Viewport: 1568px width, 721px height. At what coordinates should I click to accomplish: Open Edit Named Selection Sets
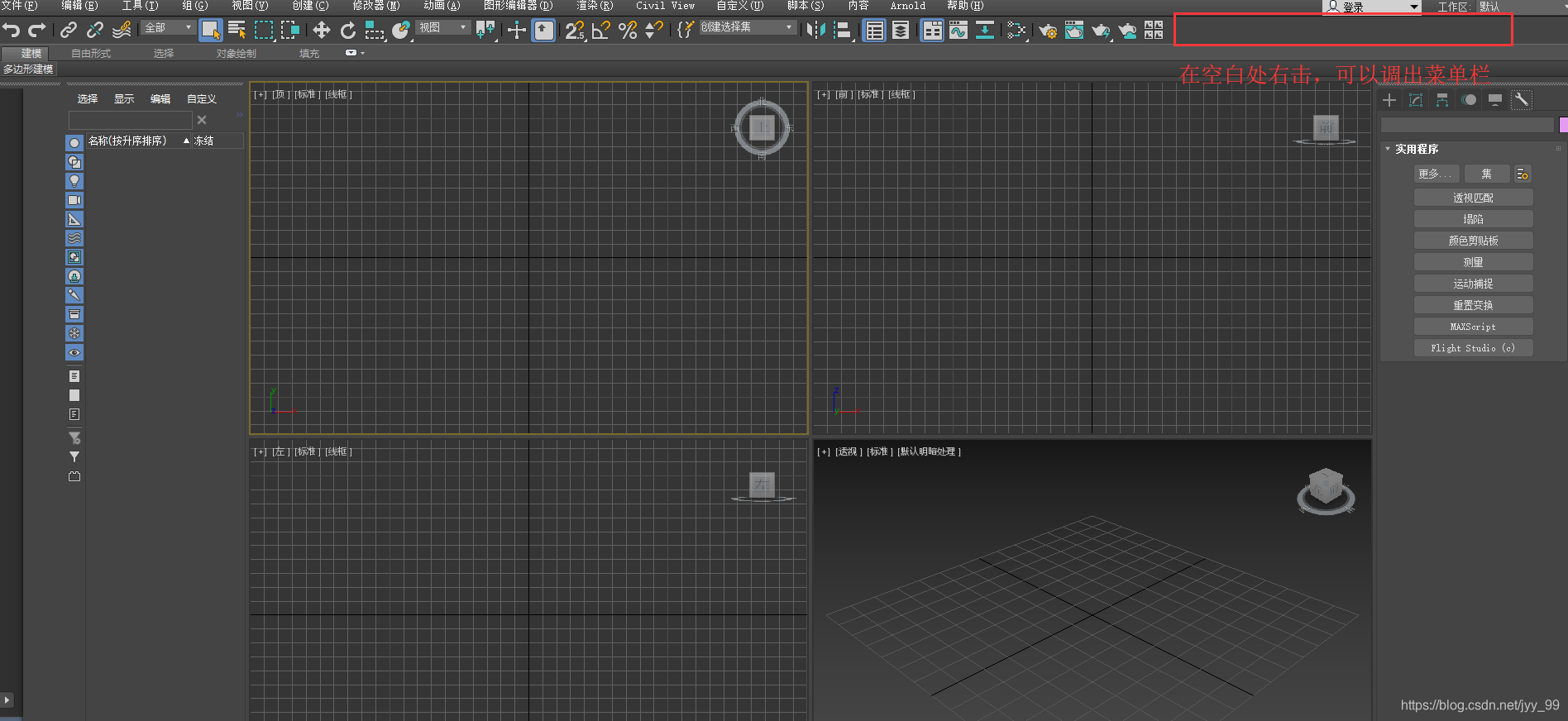(x=686, y=31)
